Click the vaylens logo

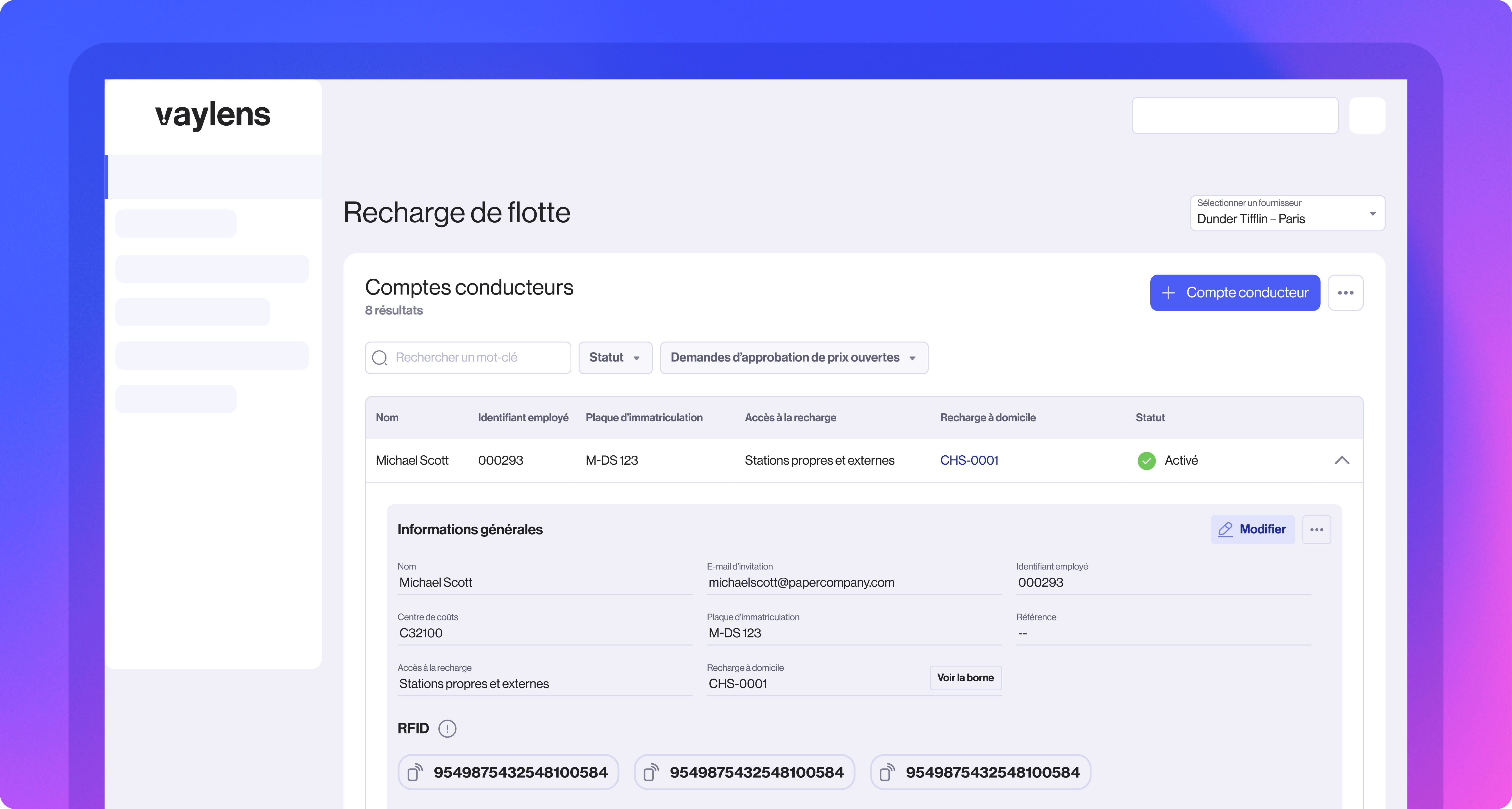pyautogui.click(x=212, y=115)
